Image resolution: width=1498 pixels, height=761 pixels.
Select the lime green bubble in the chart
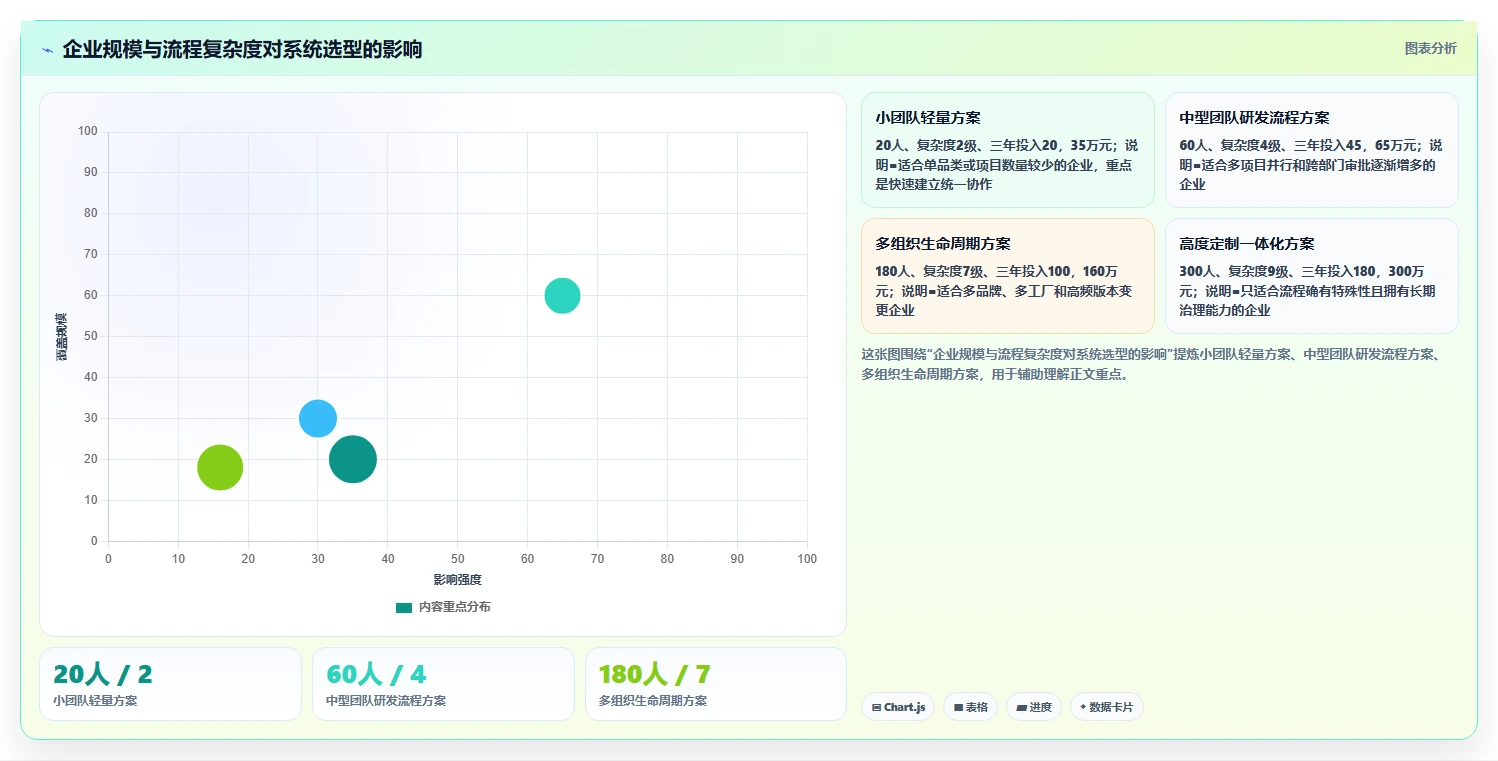tap(220, 467)
